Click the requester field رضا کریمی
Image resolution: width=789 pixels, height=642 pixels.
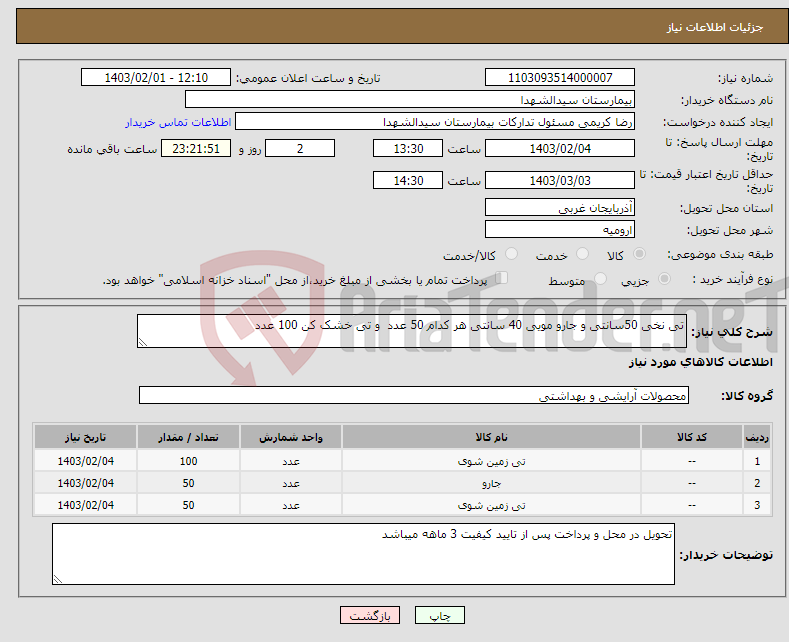[435, 122]
